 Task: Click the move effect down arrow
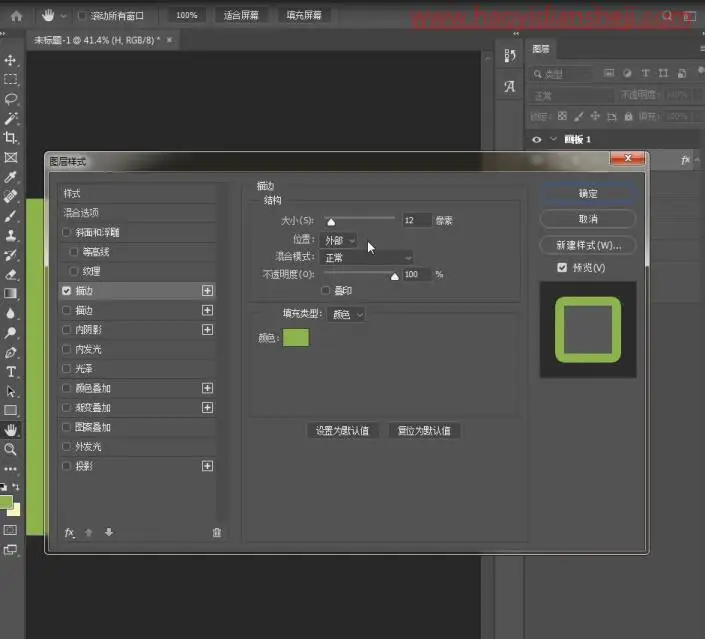pos(109,532)
